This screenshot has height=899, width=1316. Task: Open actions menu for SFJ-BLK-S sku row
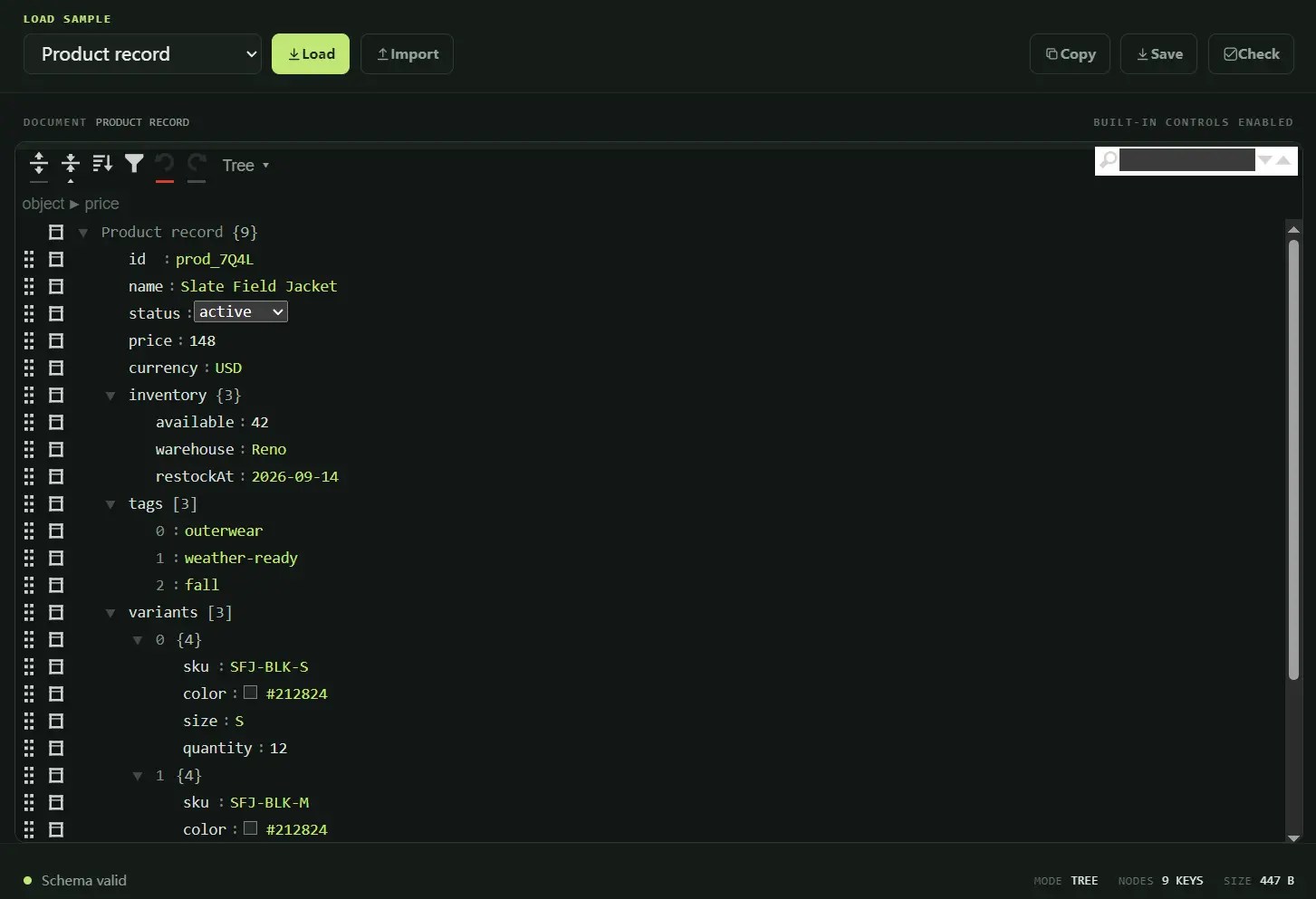pyautogui.click(x=56, y=666)
